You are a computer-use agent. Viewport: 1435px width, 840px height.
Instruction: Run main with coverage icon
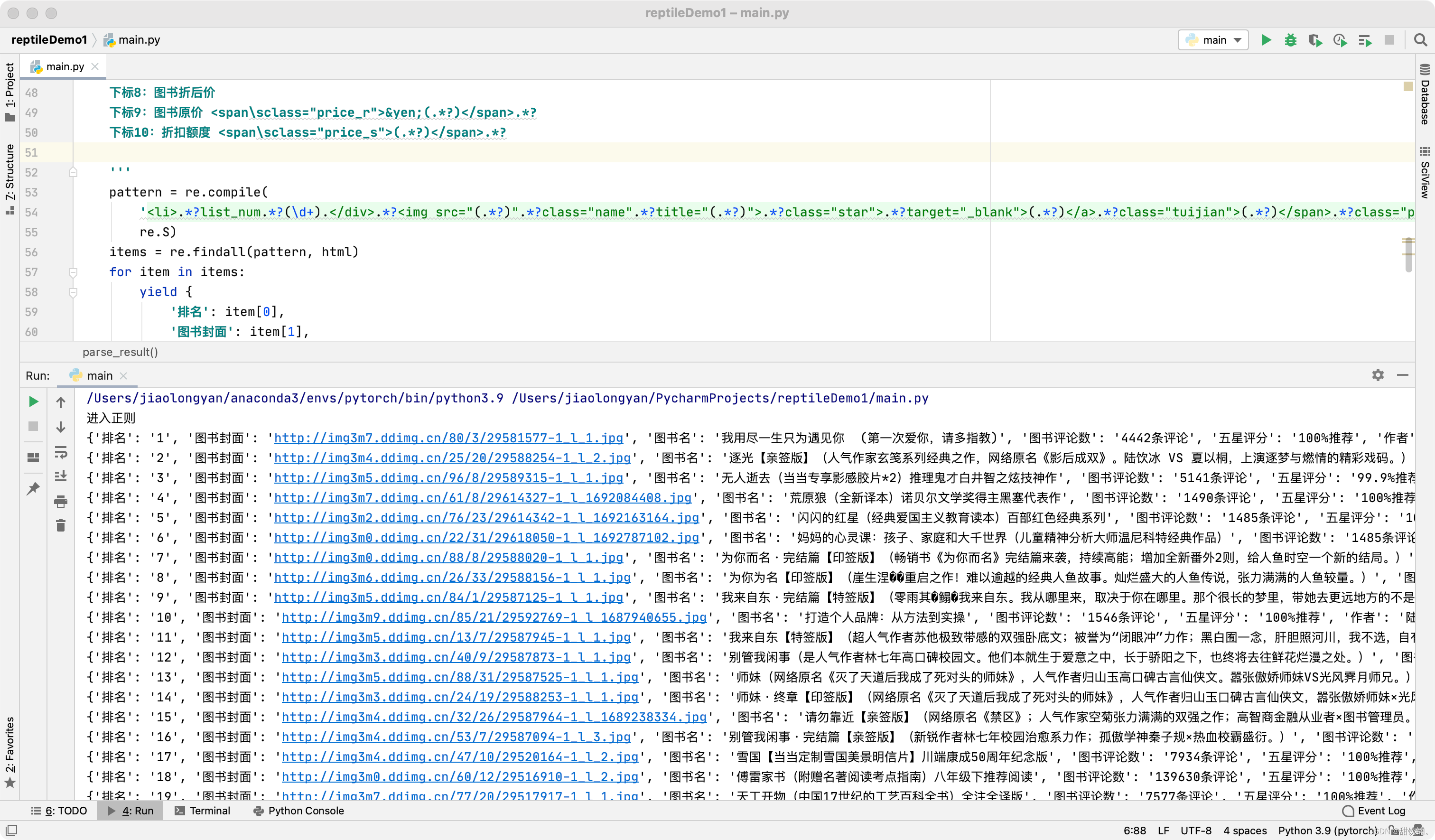1315,40
